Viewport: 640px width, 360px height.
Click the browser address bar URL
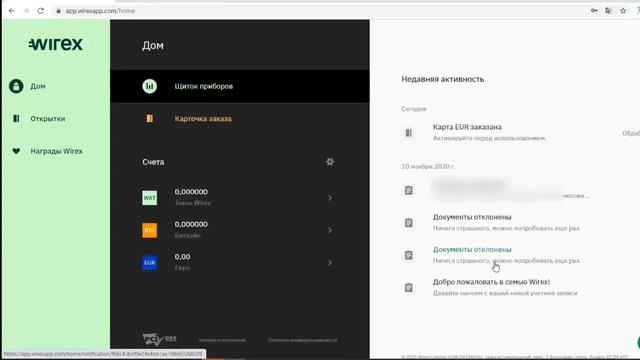click(x=100, y=11)
